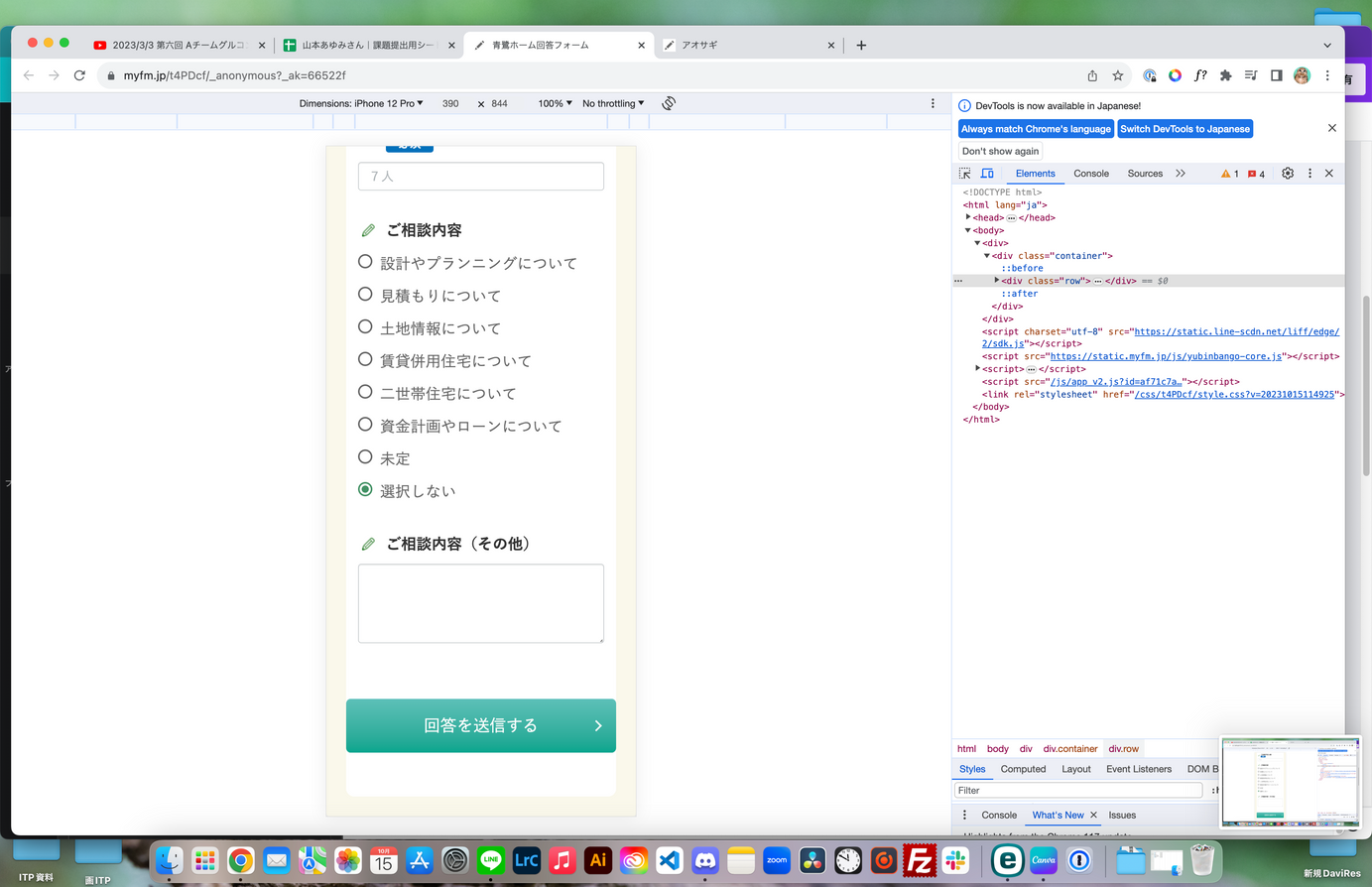The image size is (1372, 887).
Task: Bookmark this page with the star icon
Action: pyautogui.click(x=1118, y=75)
